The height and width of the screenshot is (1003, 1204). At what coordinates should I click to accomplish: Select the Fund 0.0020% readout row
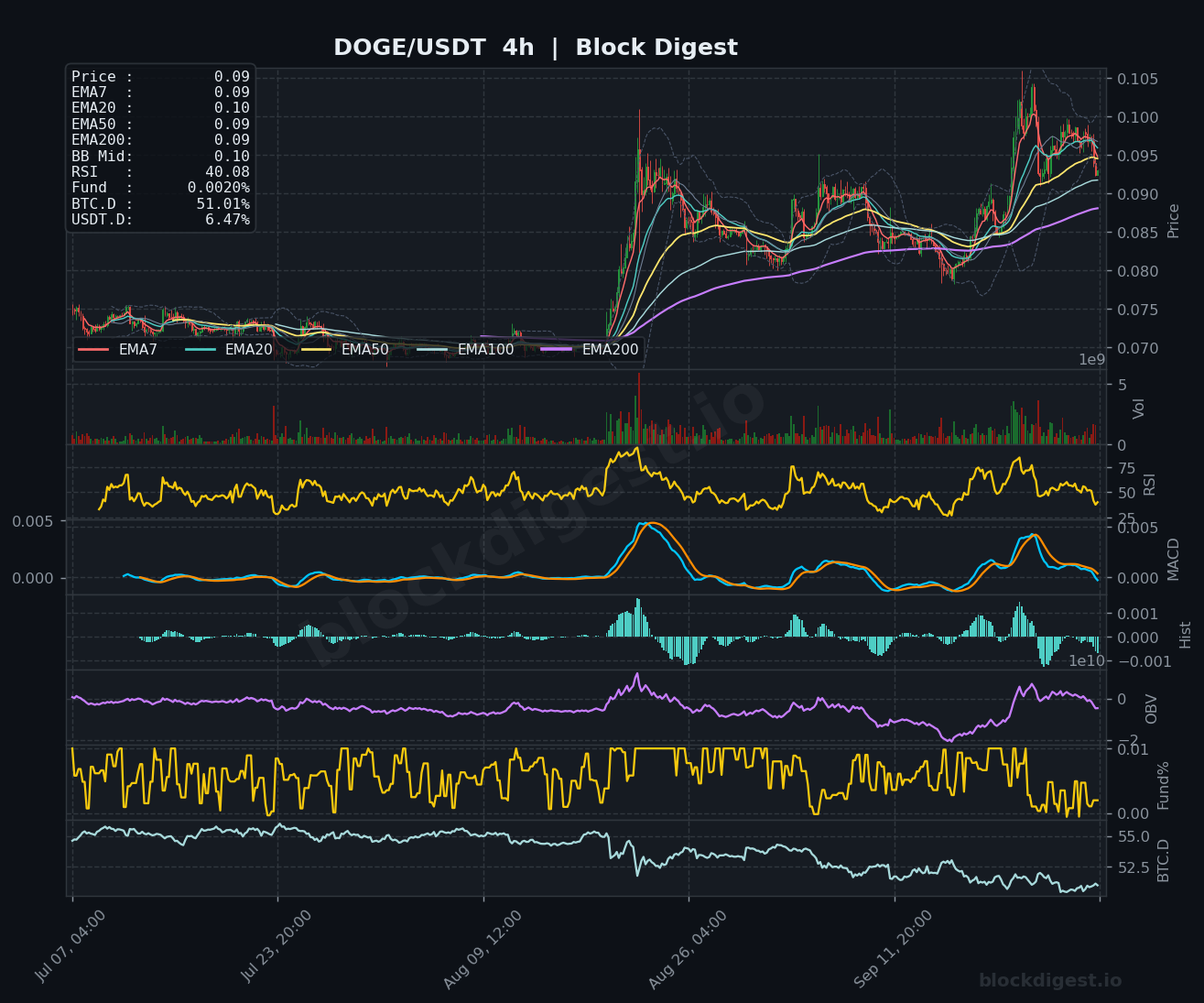[x=160, y=188]
